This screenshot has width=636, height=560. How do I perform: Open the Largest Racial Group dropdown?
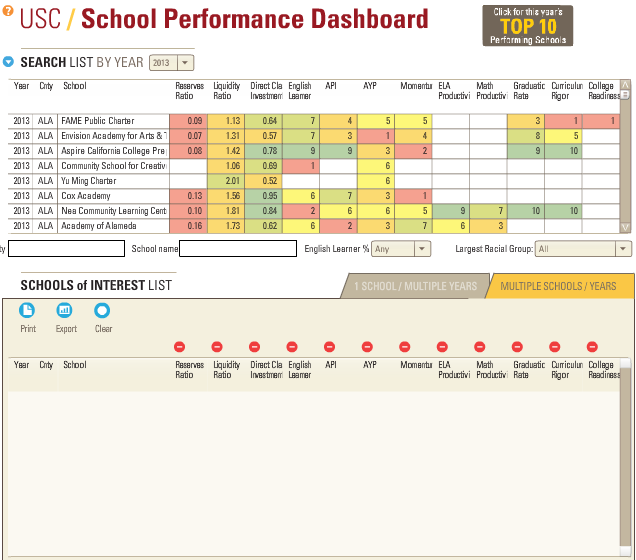[x=583, y=249]
